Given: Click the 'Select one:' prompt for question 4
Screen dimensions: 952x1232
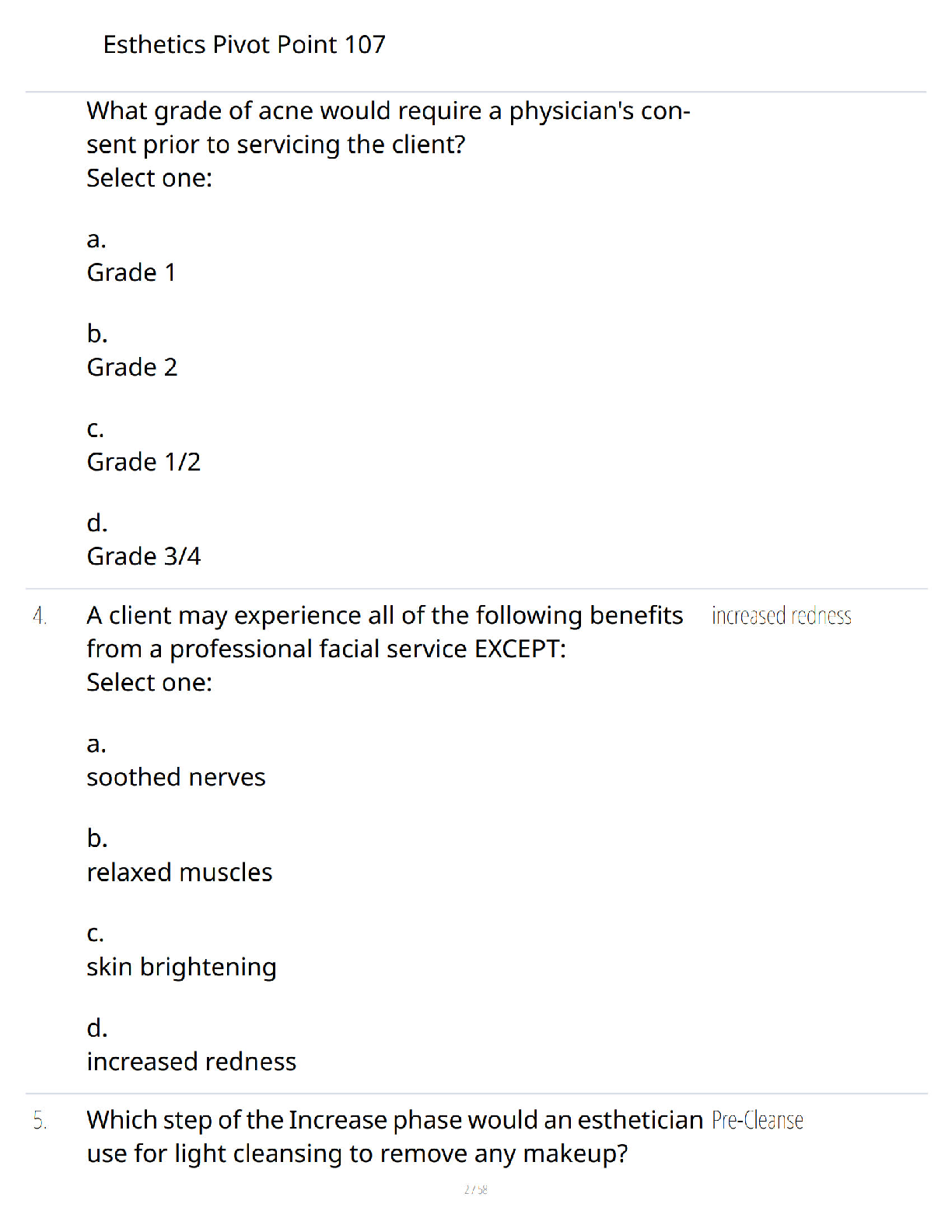Looking at the screenshot, I should (149, 682).
